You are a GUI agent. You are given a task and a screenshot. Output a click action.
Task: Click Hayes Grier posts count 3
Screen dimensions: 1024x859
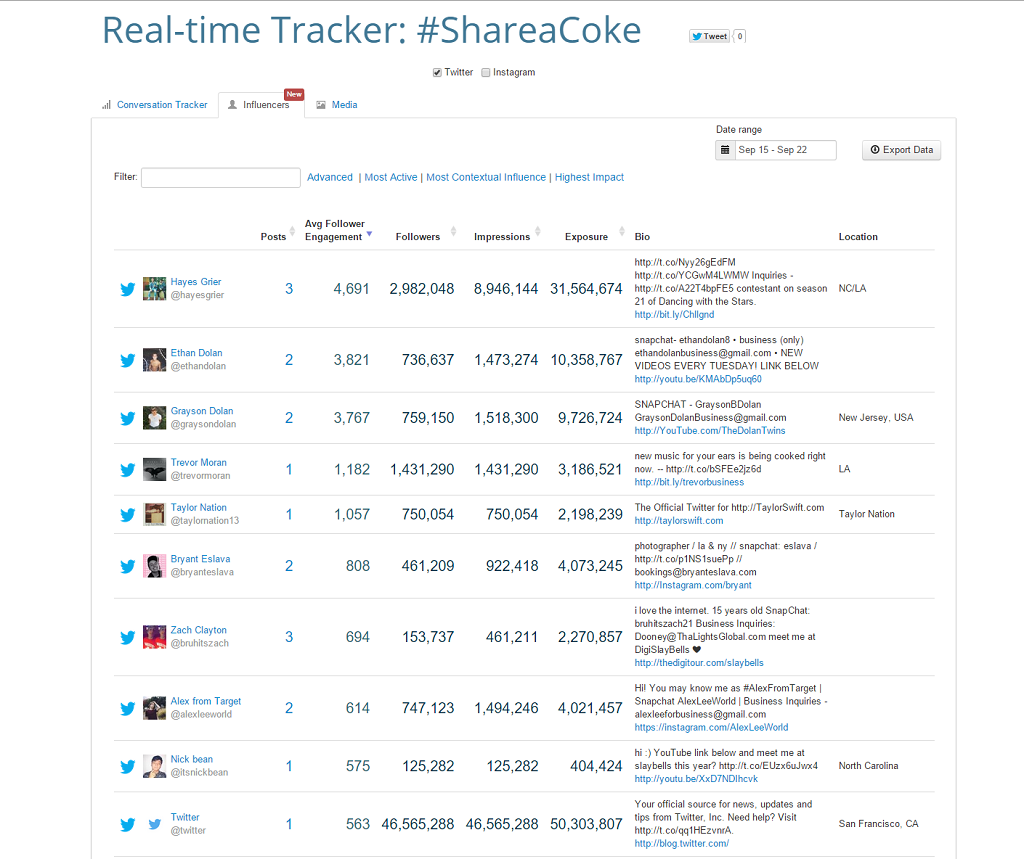(x=289, y=289)
